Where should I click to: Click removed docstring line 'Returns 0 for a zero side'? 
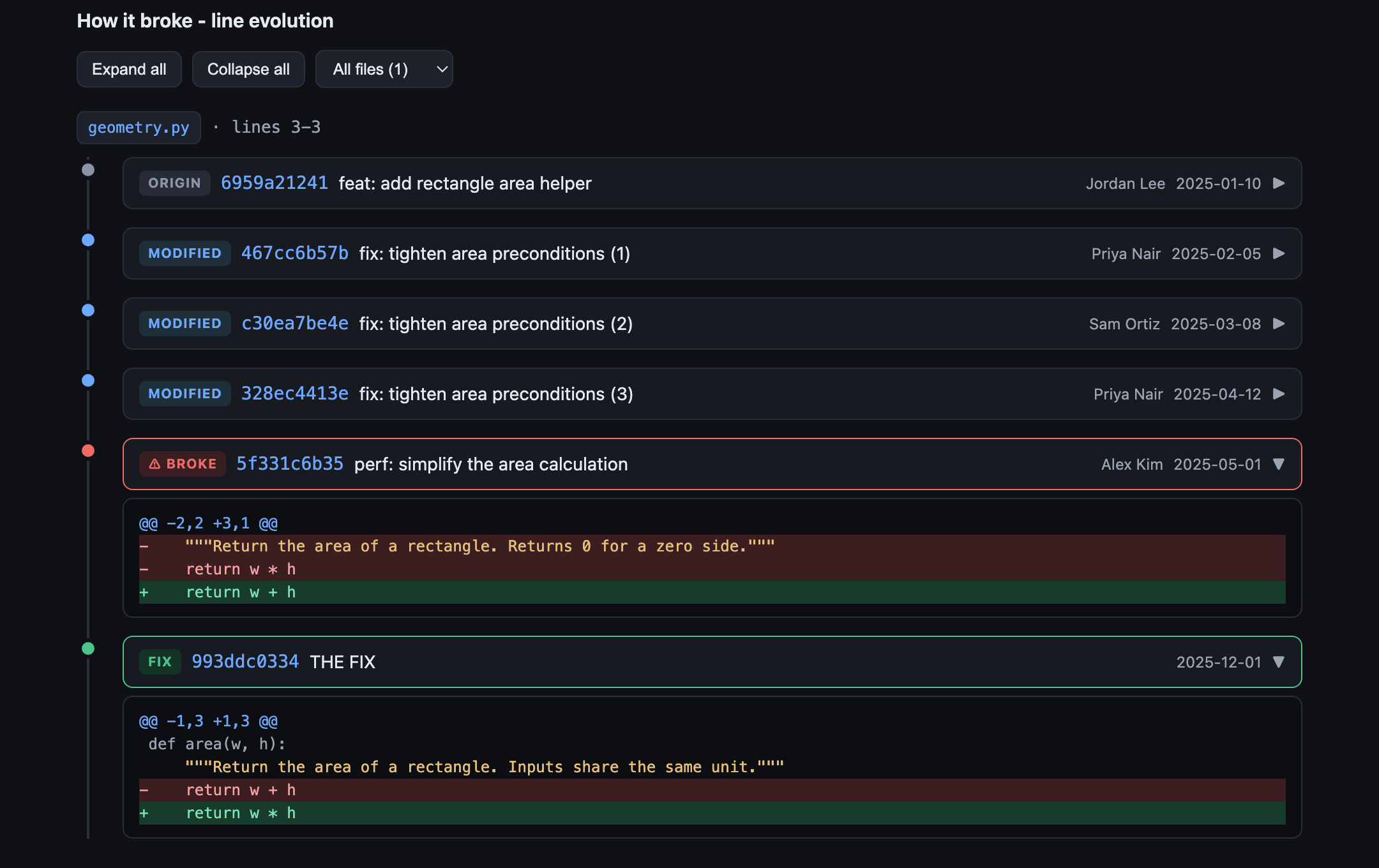712,546
